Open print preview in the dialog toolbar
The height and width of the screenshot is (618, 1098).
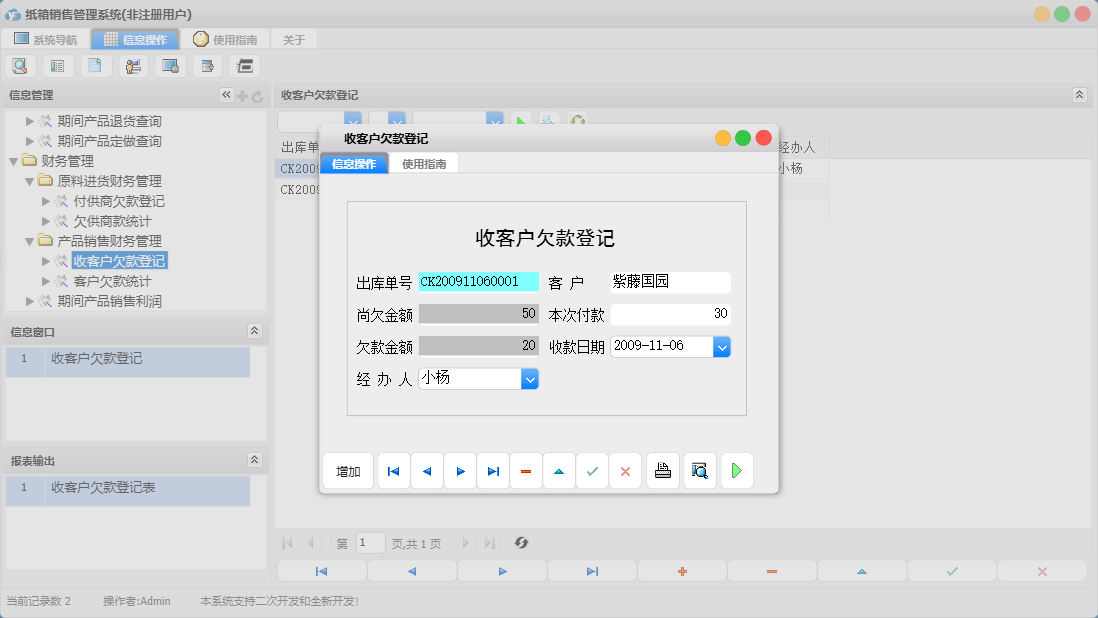[x=699, y=470]
